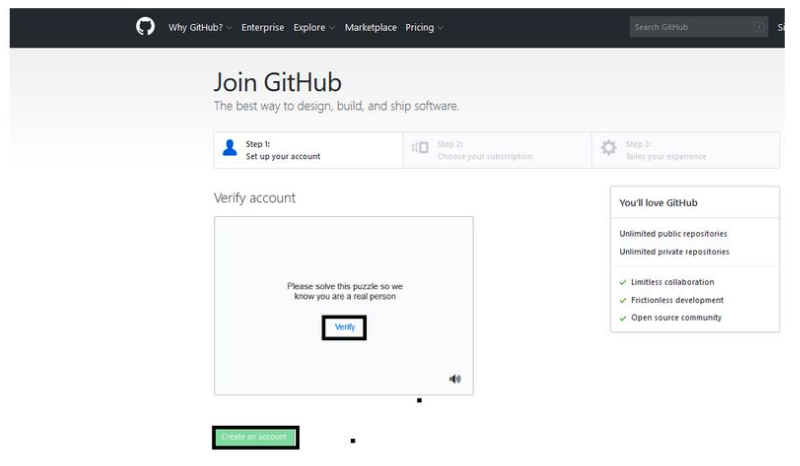
Task: Click 'The best way to design' tagline
Action: (x=336, y=106)
